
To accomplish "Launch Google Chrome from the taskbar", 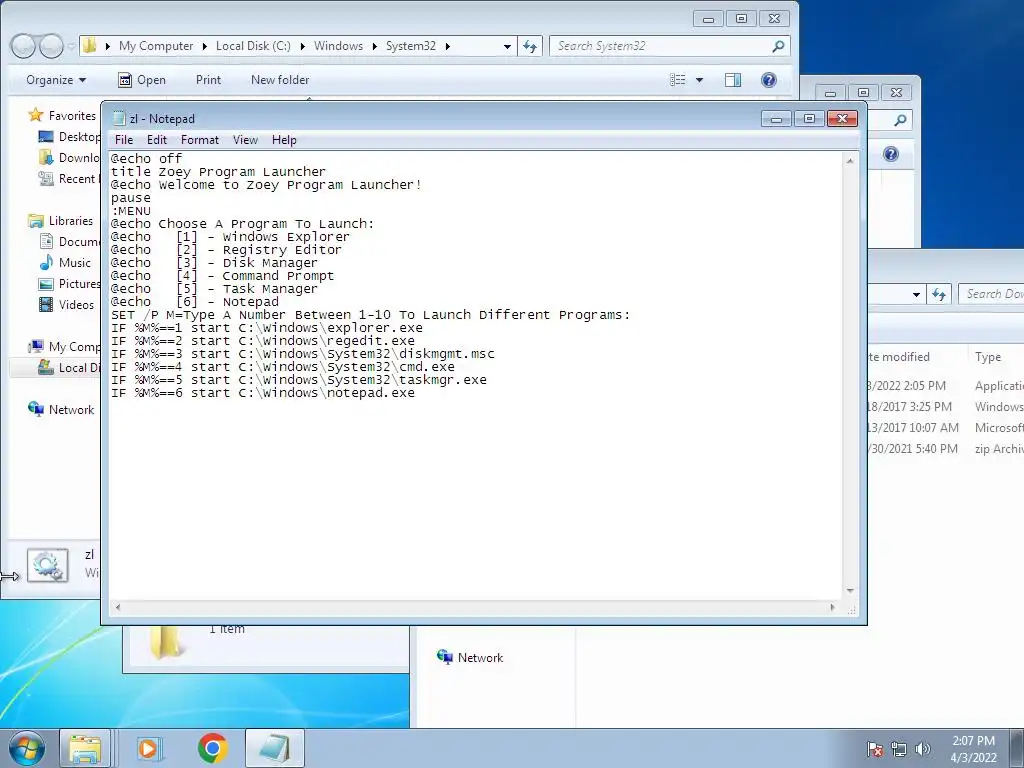I will (x=212, y=748).
